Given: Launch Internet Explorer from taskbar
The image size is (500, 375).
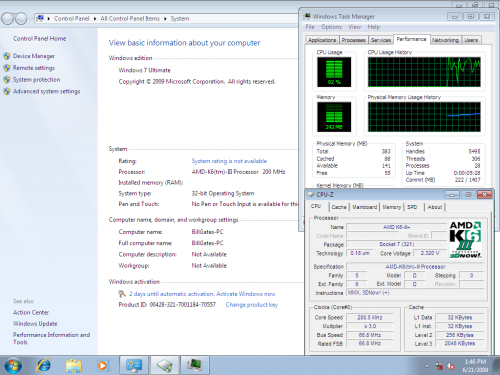Looking at the screenshot, I should [44, 365].
